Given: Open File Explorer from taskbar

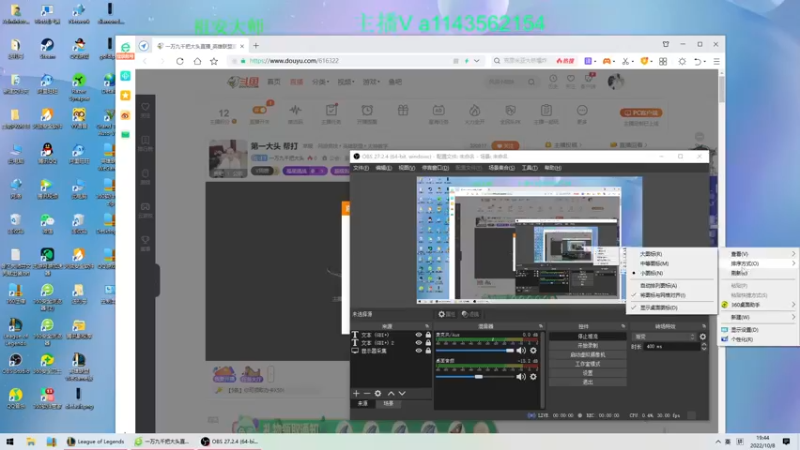Looking at the screenshot, I should coord(31,441).
